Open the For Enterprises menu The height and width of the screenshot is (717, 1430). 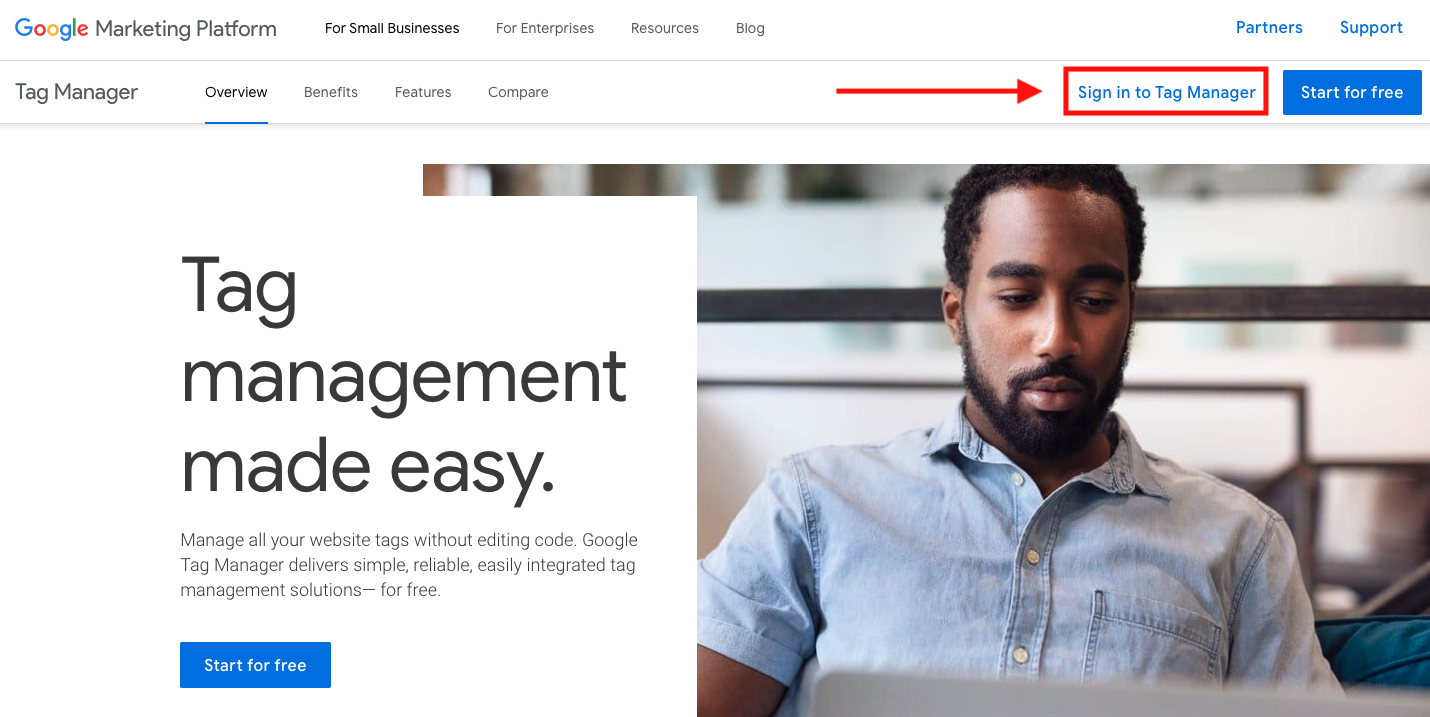[545, 28]
